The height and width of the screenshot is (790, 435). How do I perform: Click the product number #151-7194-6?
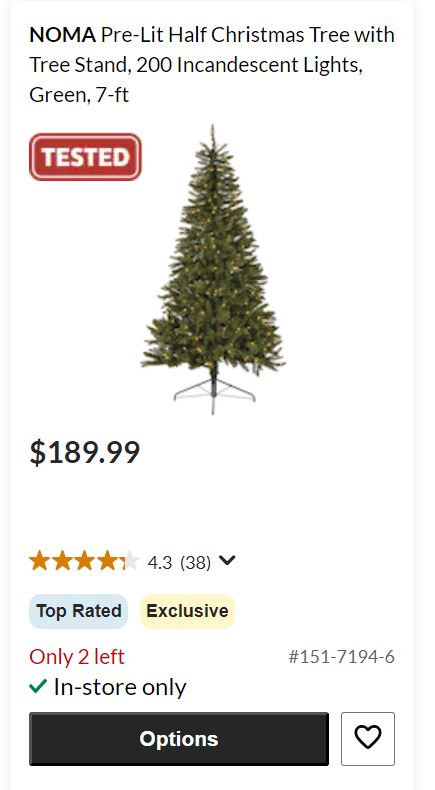pyautogui.click(x=341, y=656)
